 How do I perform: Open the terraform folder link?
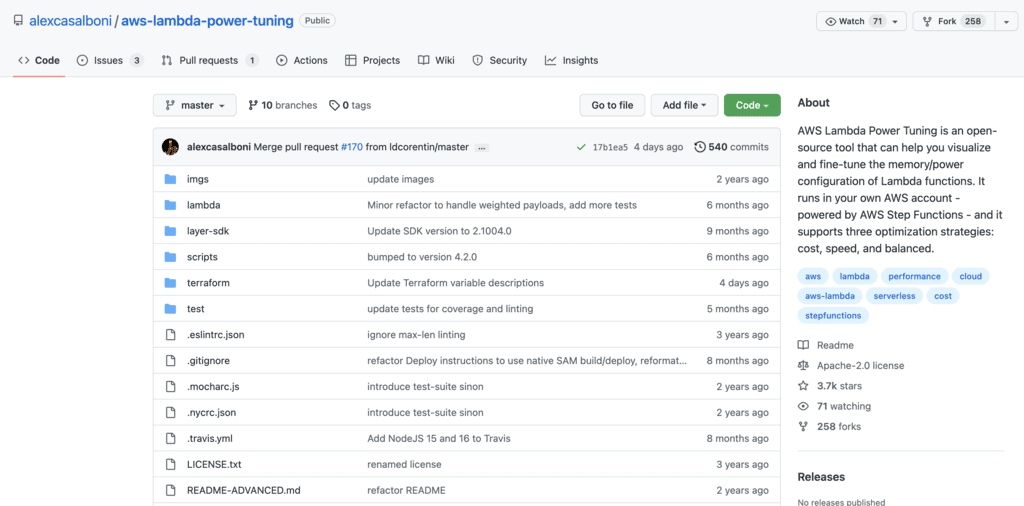pos(208,283)
